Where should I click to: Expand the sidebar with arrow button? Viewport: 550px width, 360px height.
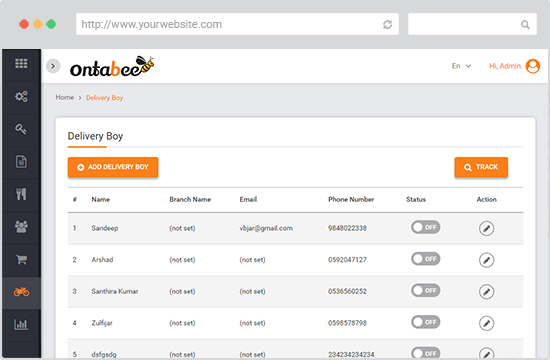pyautogui.click(x=53, y=66)
